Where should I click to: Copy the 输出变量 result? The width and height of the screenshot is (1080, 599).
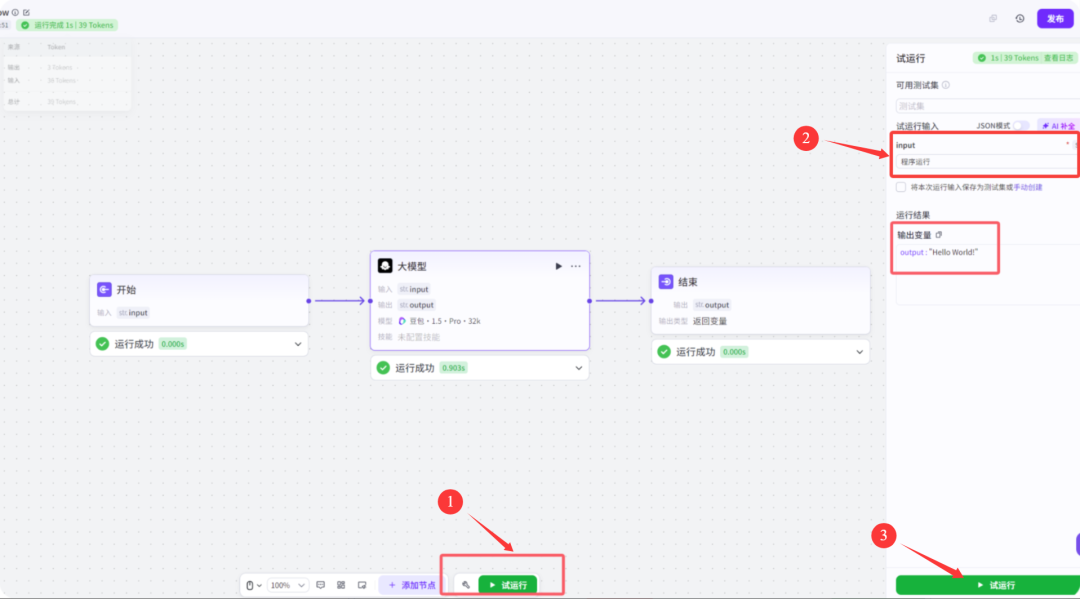(938, 235)
